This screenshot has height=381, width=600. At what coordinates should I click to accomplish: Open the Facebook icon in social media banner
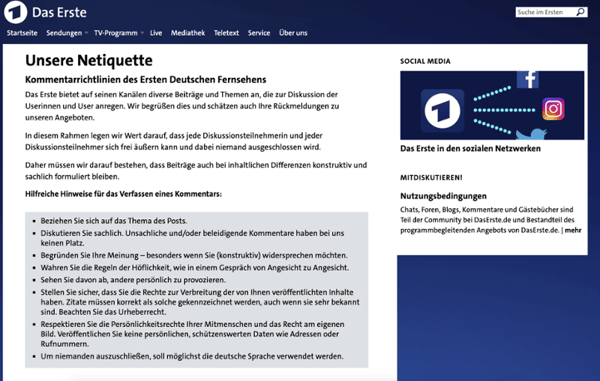pyautogui.click(x=528, y=80)
